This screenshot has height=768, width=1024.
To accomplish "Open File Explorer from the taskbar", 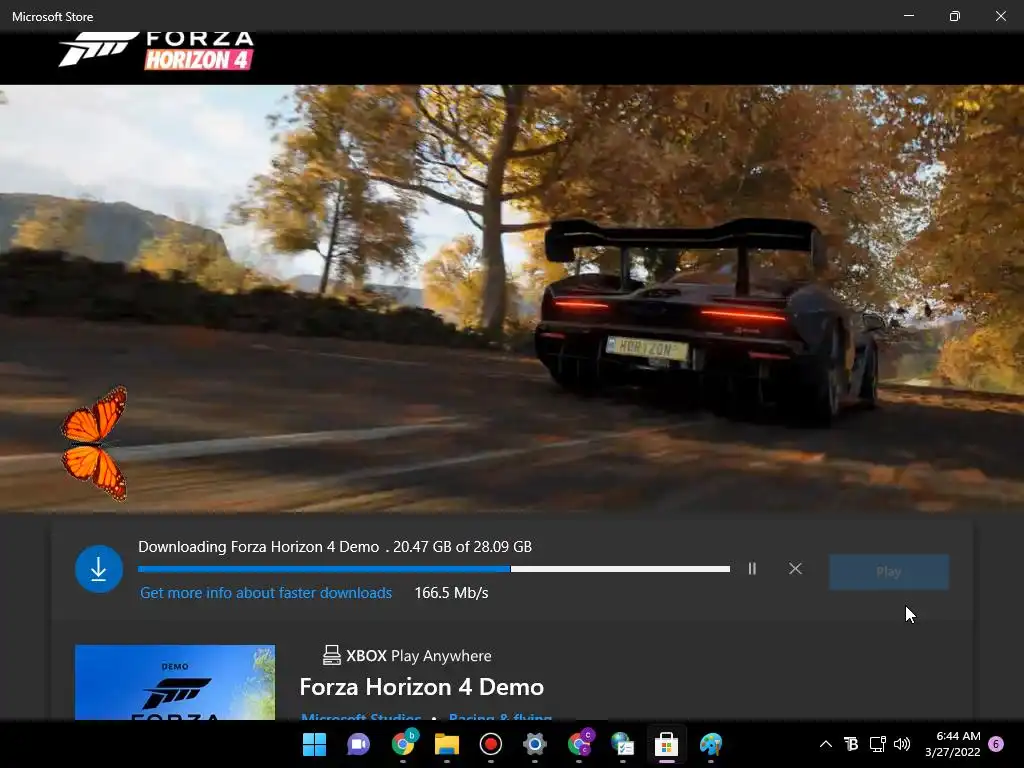I will click(x=447, y=744).
